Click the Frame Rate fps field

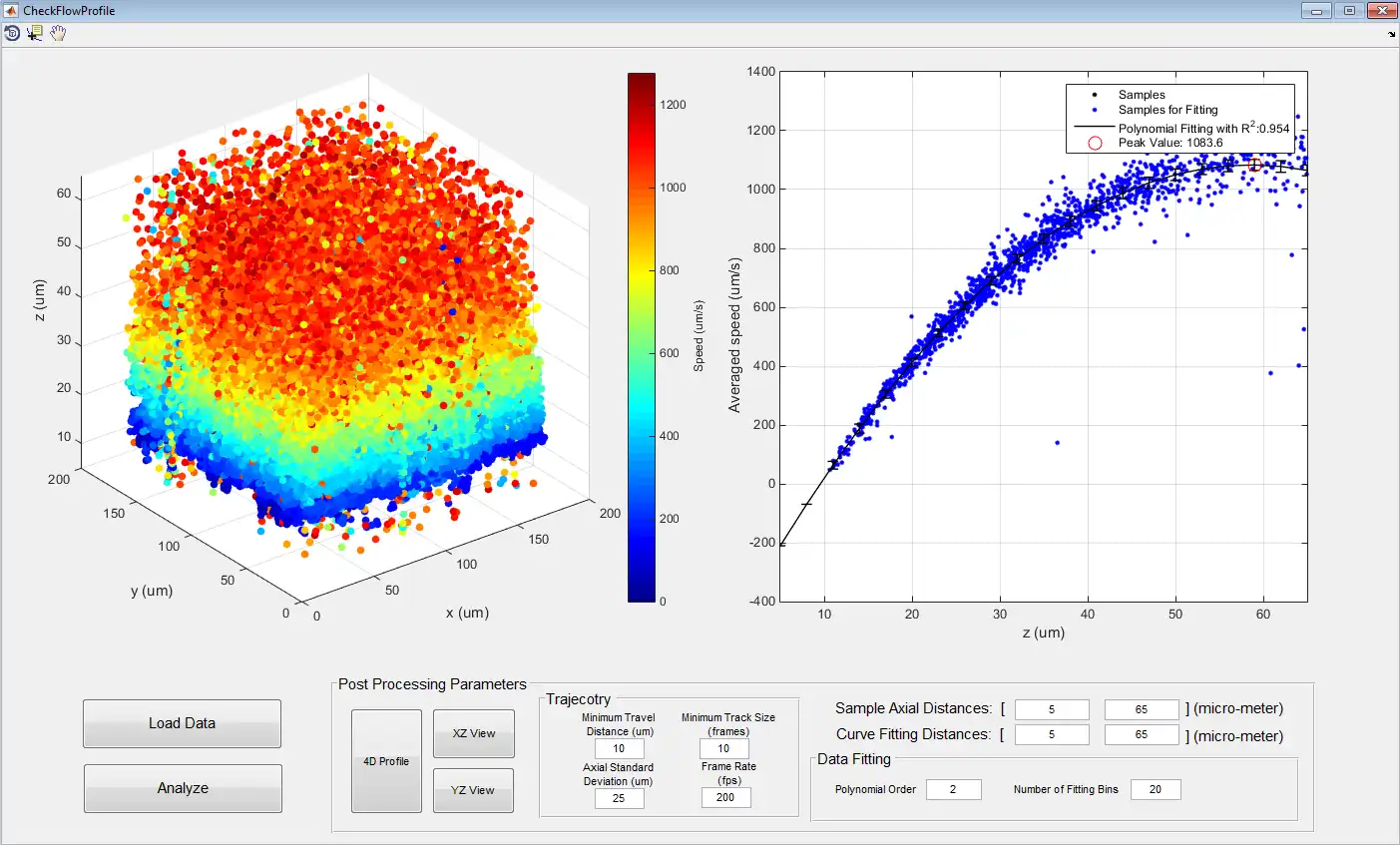pyautogui.click(x=725, y=797)
